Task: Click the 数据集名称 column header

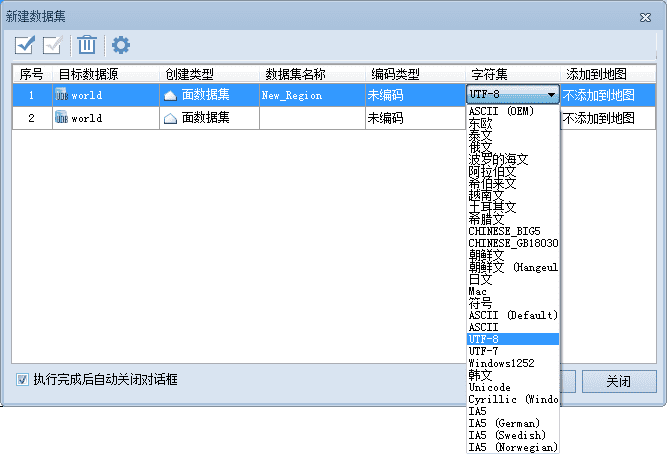Action: tap(312, 74)
